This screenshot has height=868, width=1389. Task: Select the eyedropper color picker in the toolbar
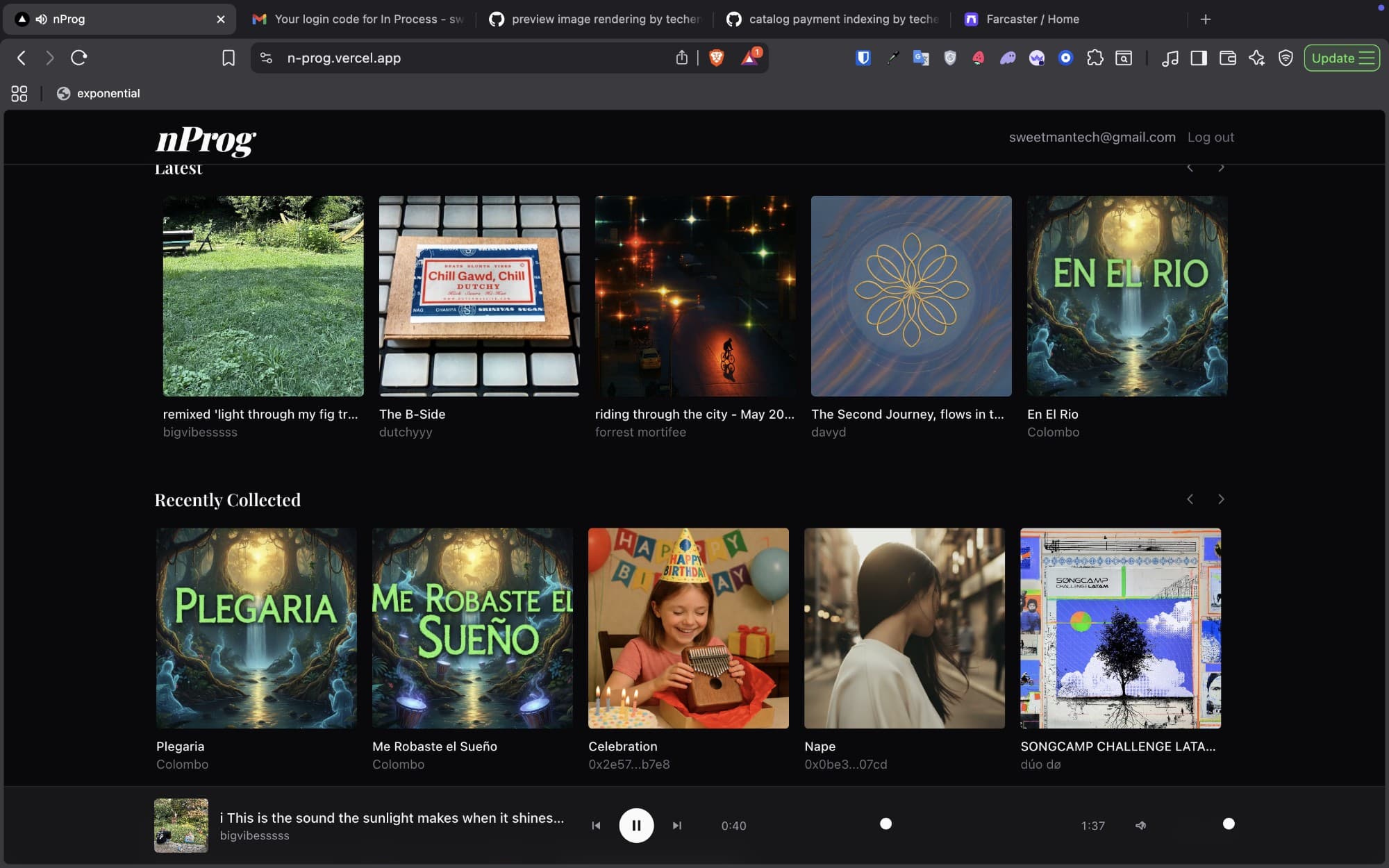(x=892, y=58)
